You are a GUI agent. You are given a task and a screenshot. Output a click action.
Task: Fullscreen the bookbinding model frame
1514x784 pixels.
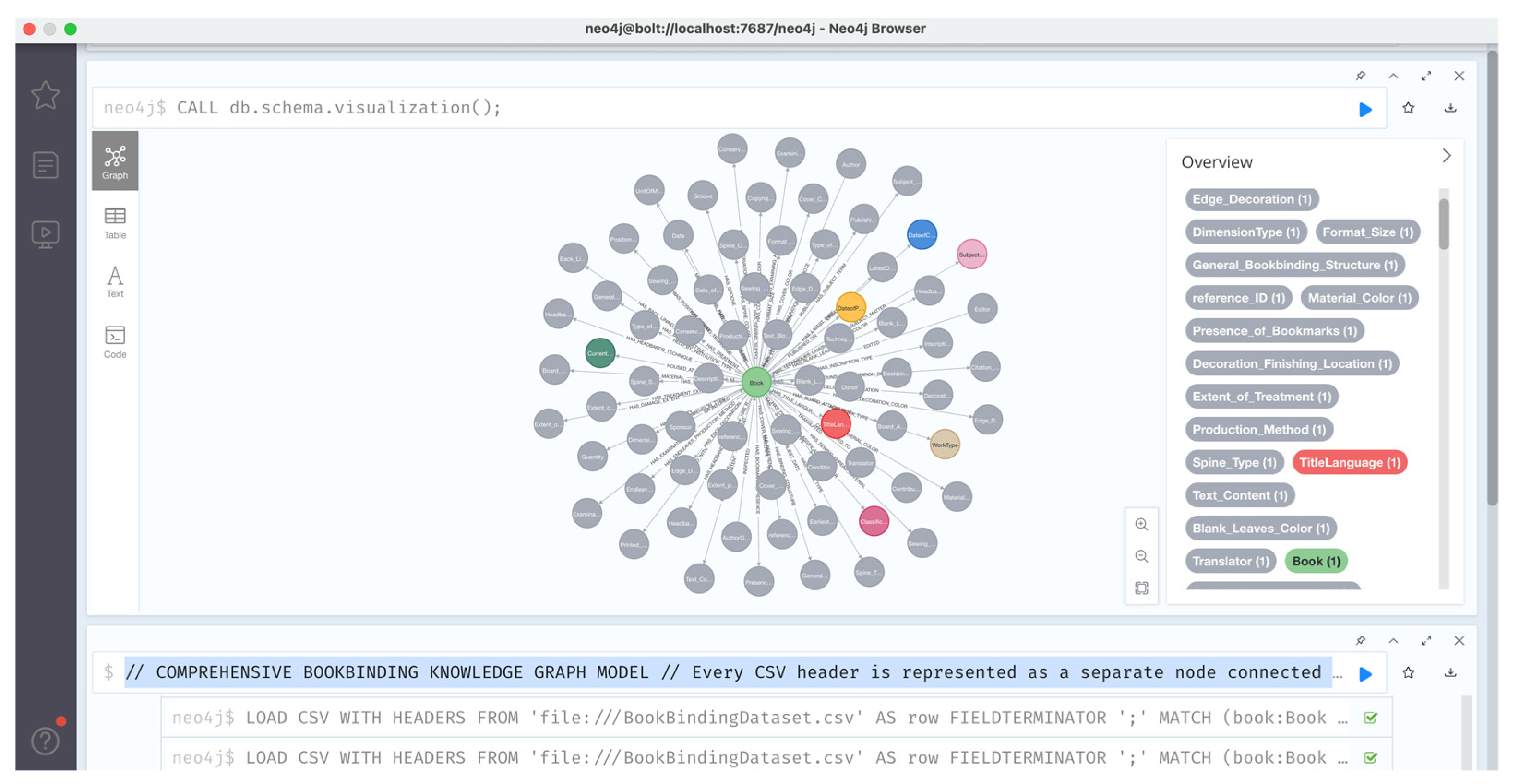click(1426, 640)
